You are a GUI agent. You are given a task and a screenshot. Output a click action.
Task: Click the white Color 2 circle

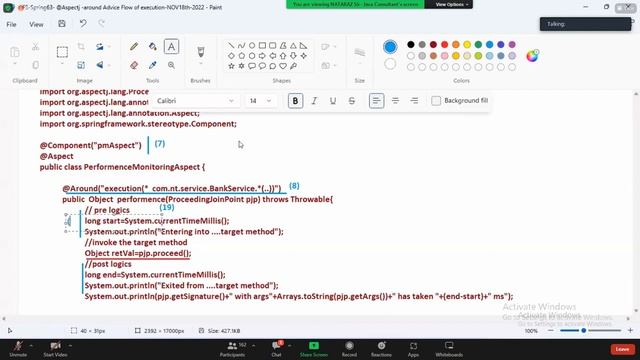tap(390, 64)
